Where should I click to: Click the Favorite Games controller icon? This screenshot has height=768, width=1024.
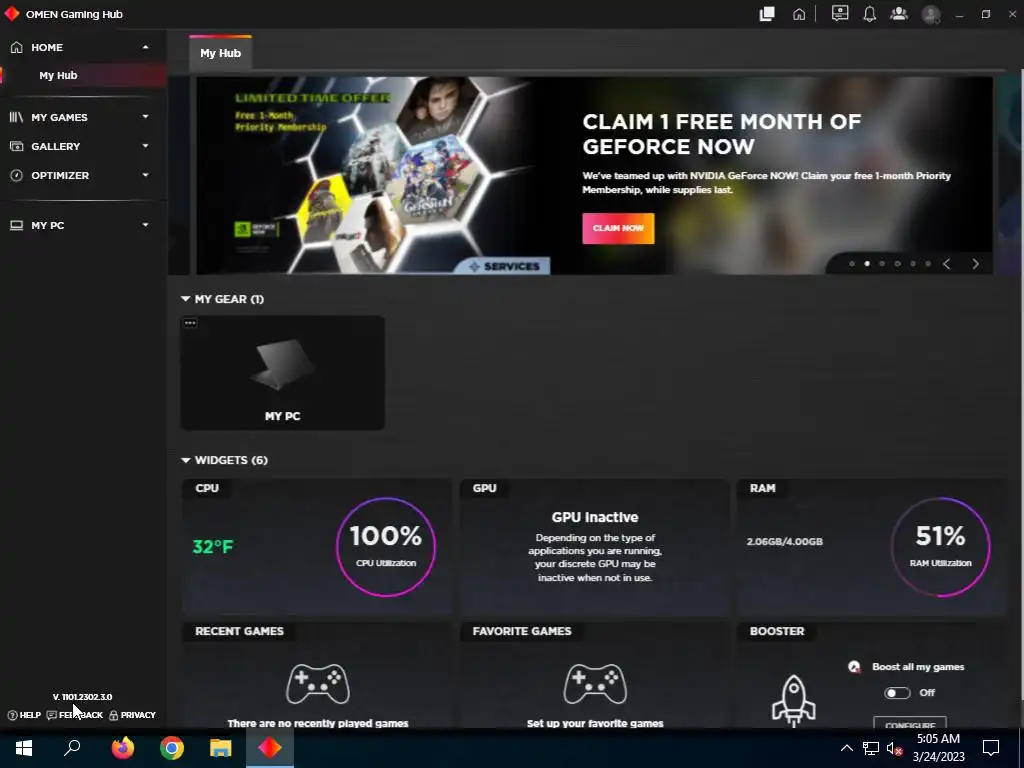pos(595,684)
